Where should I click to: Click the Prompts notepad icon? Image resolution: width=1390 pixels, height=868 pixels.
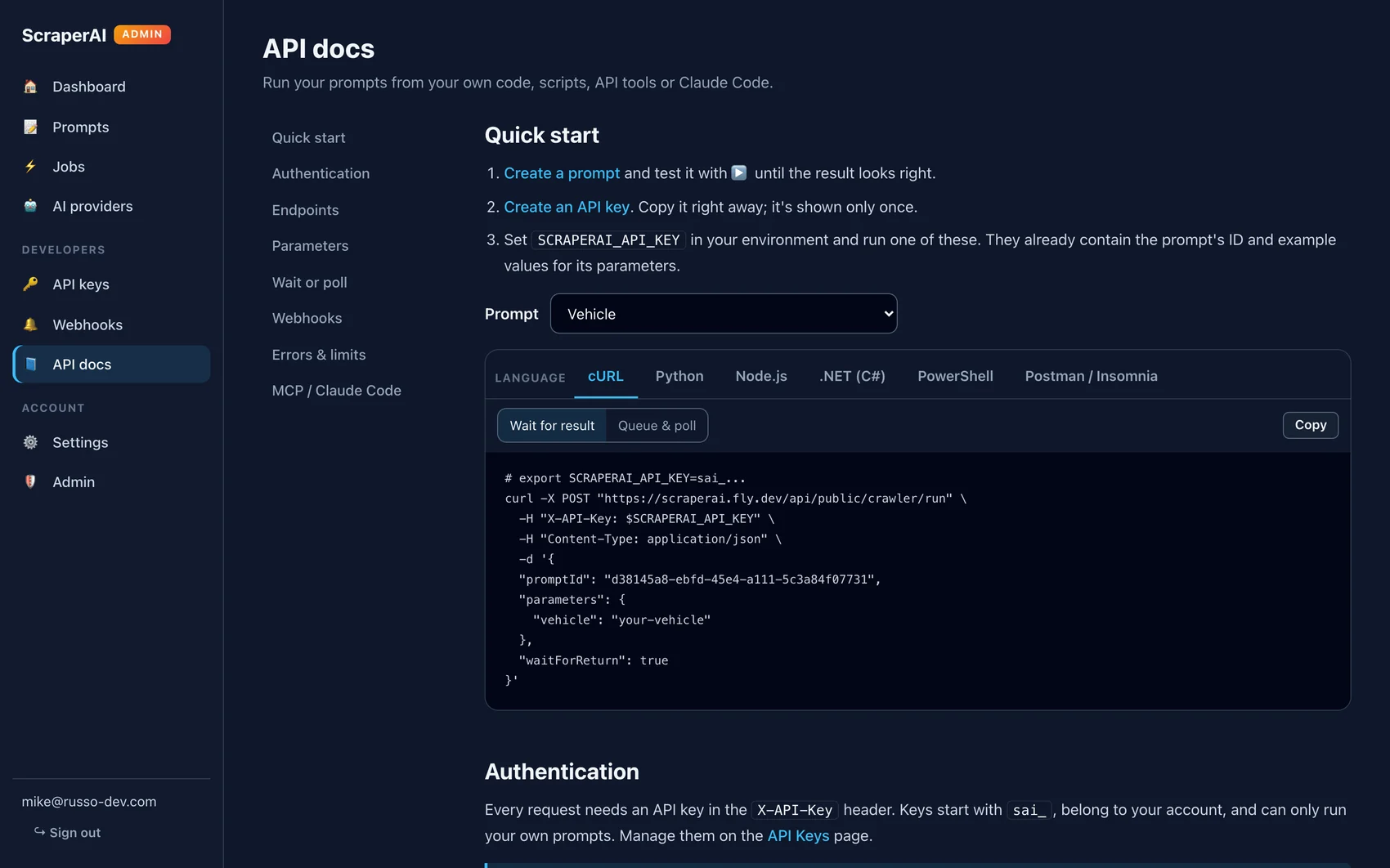(x=30, y=127)
